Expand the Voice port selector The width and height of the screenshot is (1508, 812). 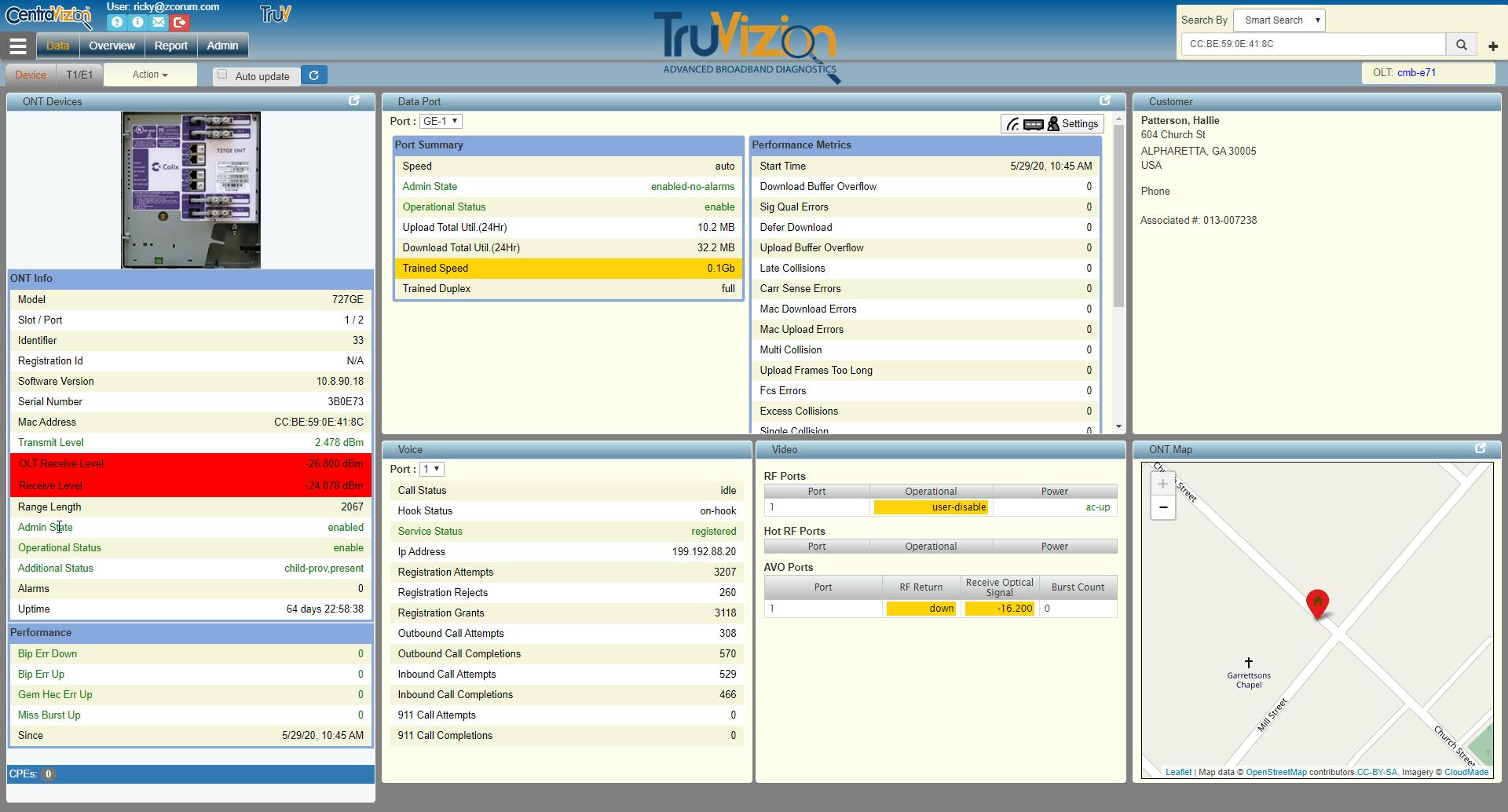(431, 469)
